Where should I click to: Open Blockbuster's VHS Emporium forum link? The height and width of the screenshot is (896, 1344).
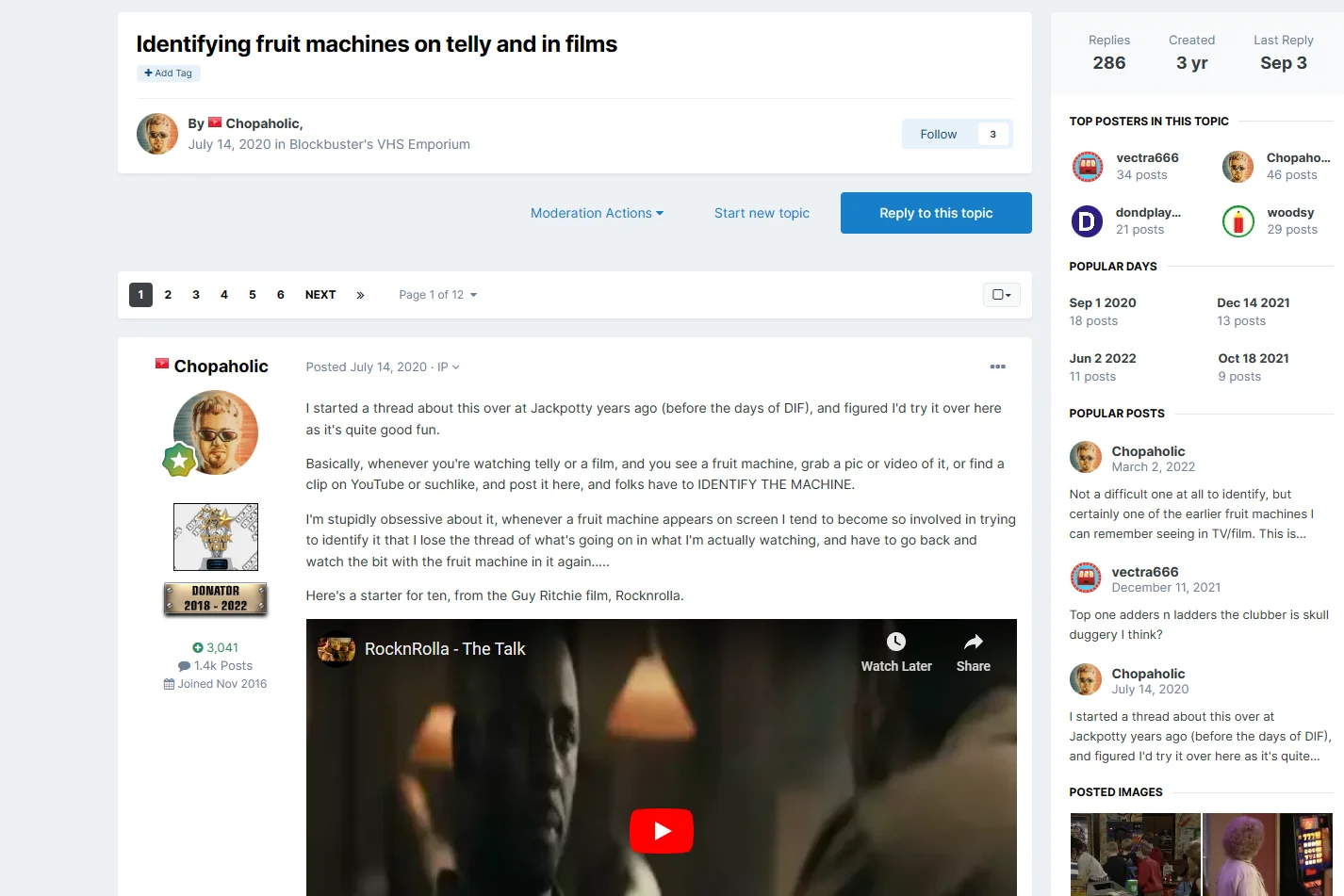click(380, 144)
